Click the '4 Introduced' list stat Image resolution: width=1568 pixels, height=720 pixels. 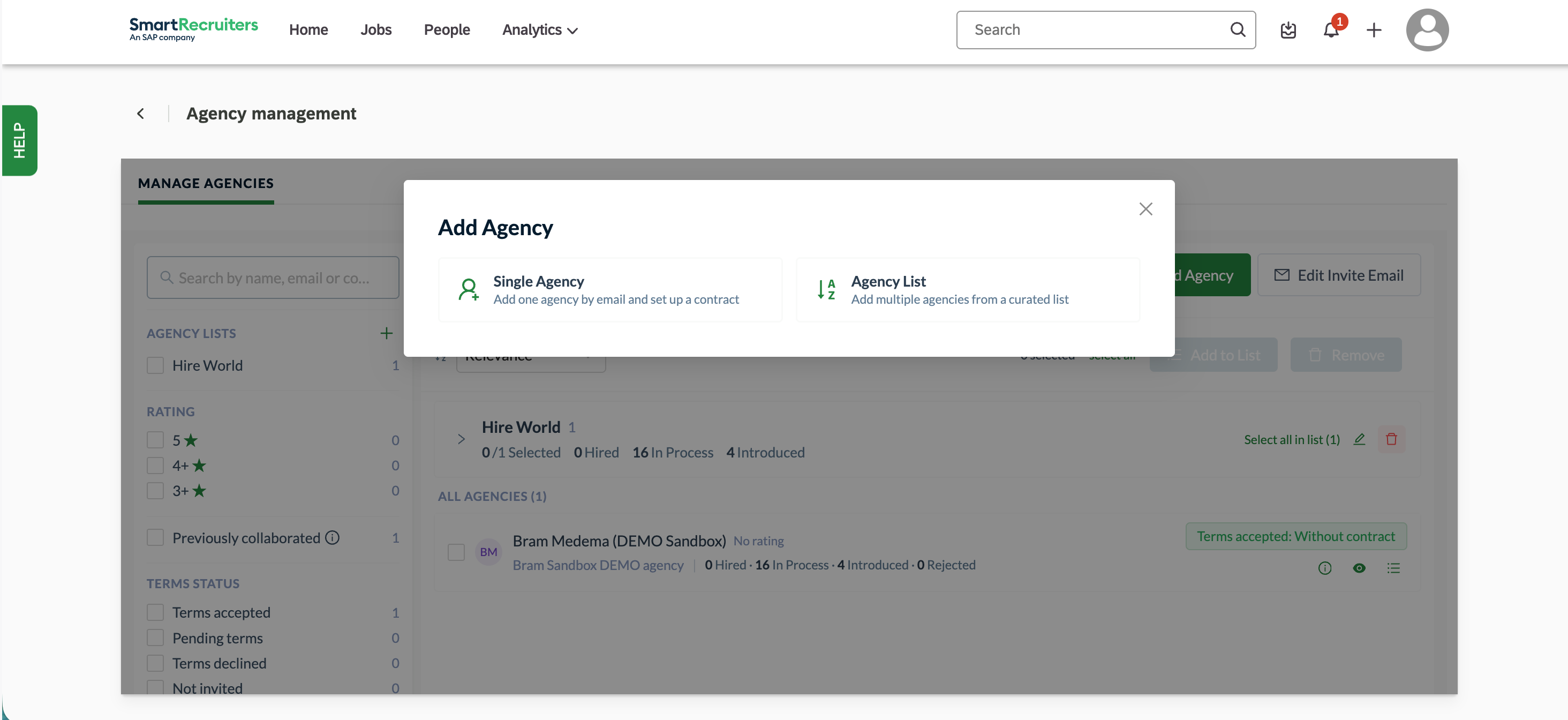pyautogui.click(x=765, y=452)
